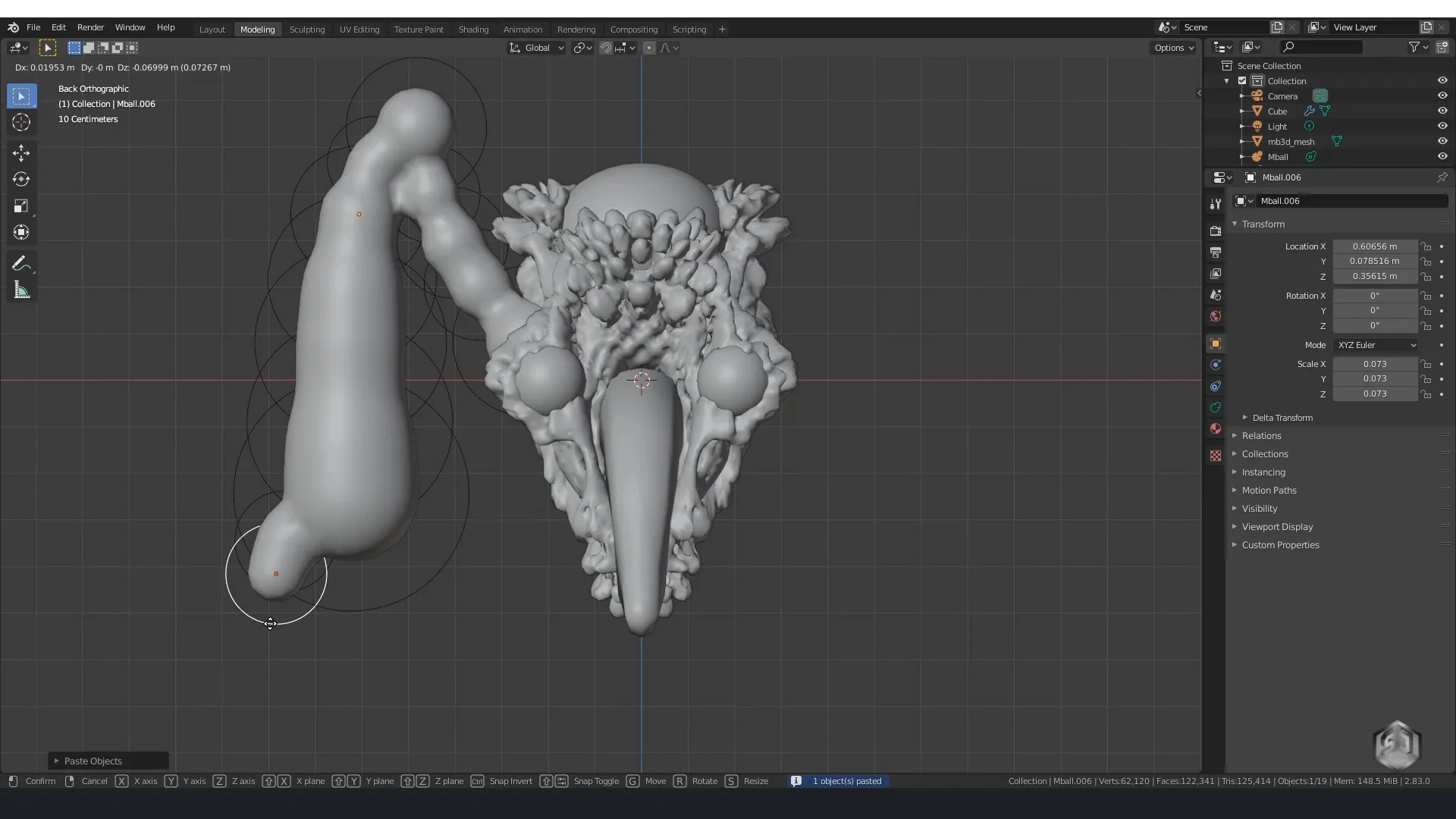The width and height of the screenshot is (1456, 819).
Task: Set selection mode to Intersect
Action: 132,48
